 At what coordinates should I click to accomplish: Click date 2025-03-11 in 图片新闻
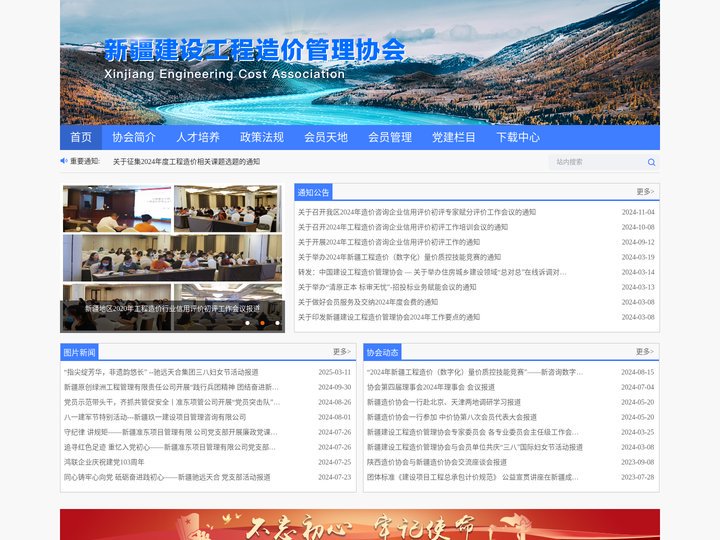335,372
